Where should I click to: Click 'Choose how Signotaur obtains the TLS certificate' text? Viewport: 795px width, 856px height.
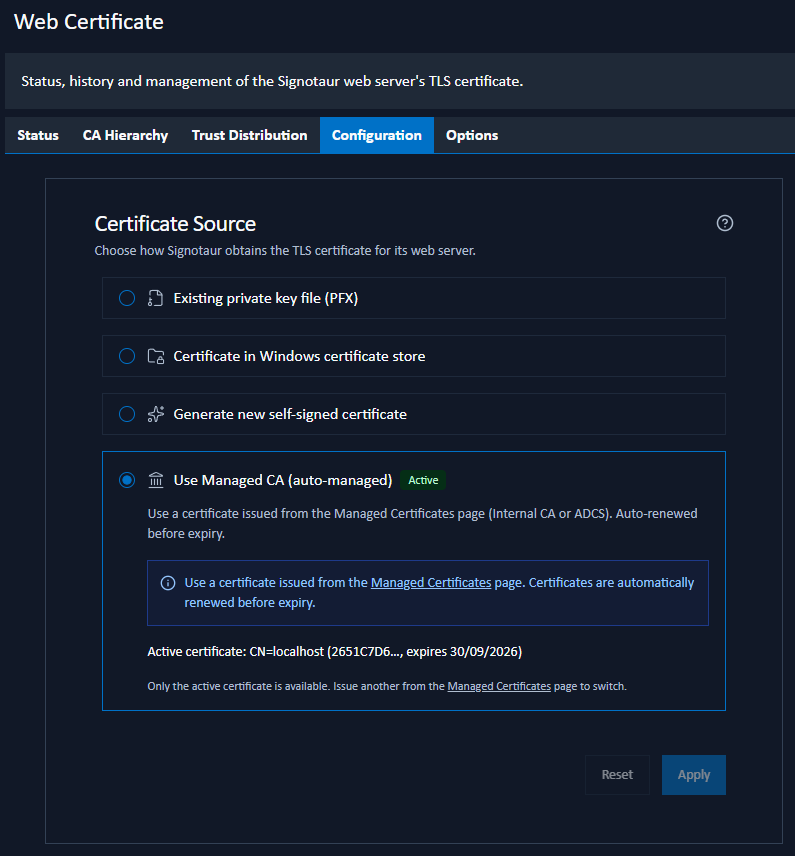click(285, 251)
